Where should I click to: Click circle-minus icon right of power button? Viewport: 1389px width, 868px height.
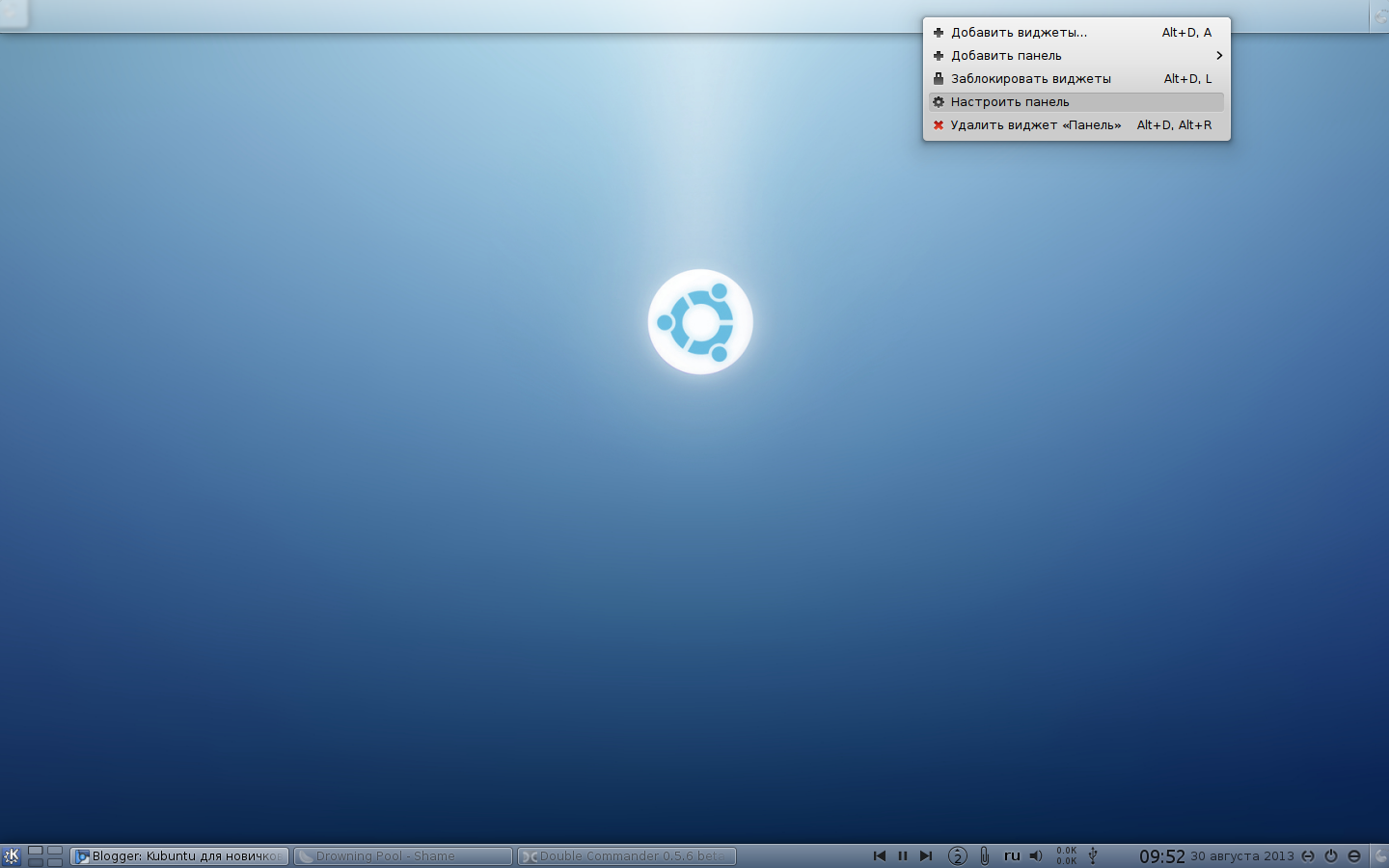click(1354, 855)
